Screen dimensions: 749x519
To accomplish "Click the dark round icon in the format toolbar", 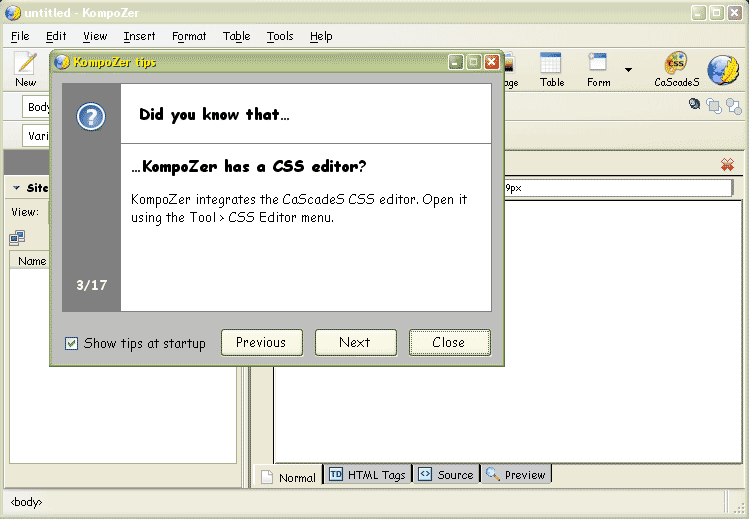I will [694, 104].
